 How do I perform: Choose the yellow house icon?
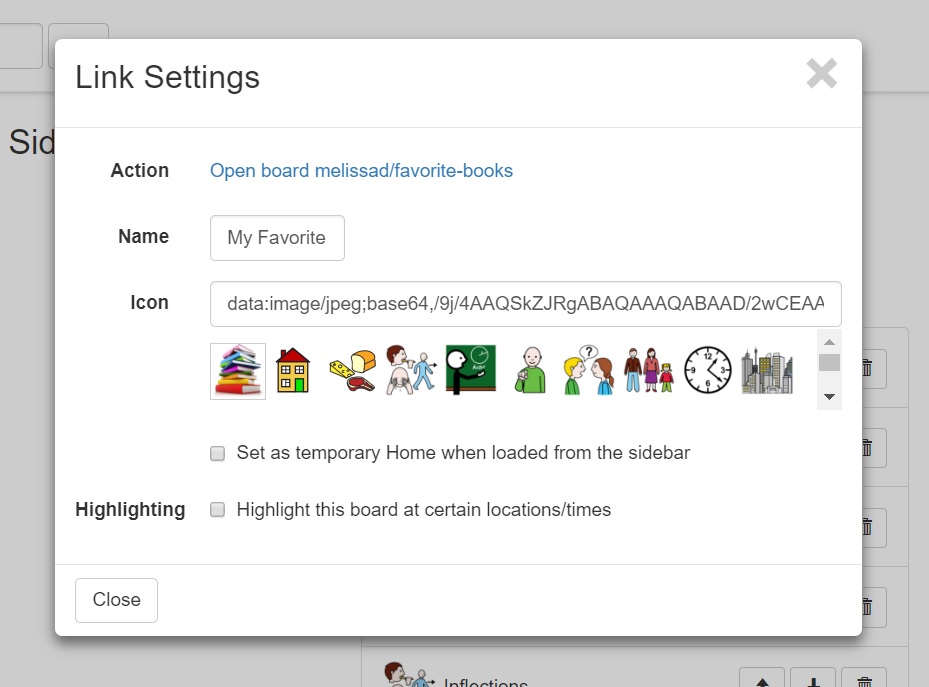(293, 370)
